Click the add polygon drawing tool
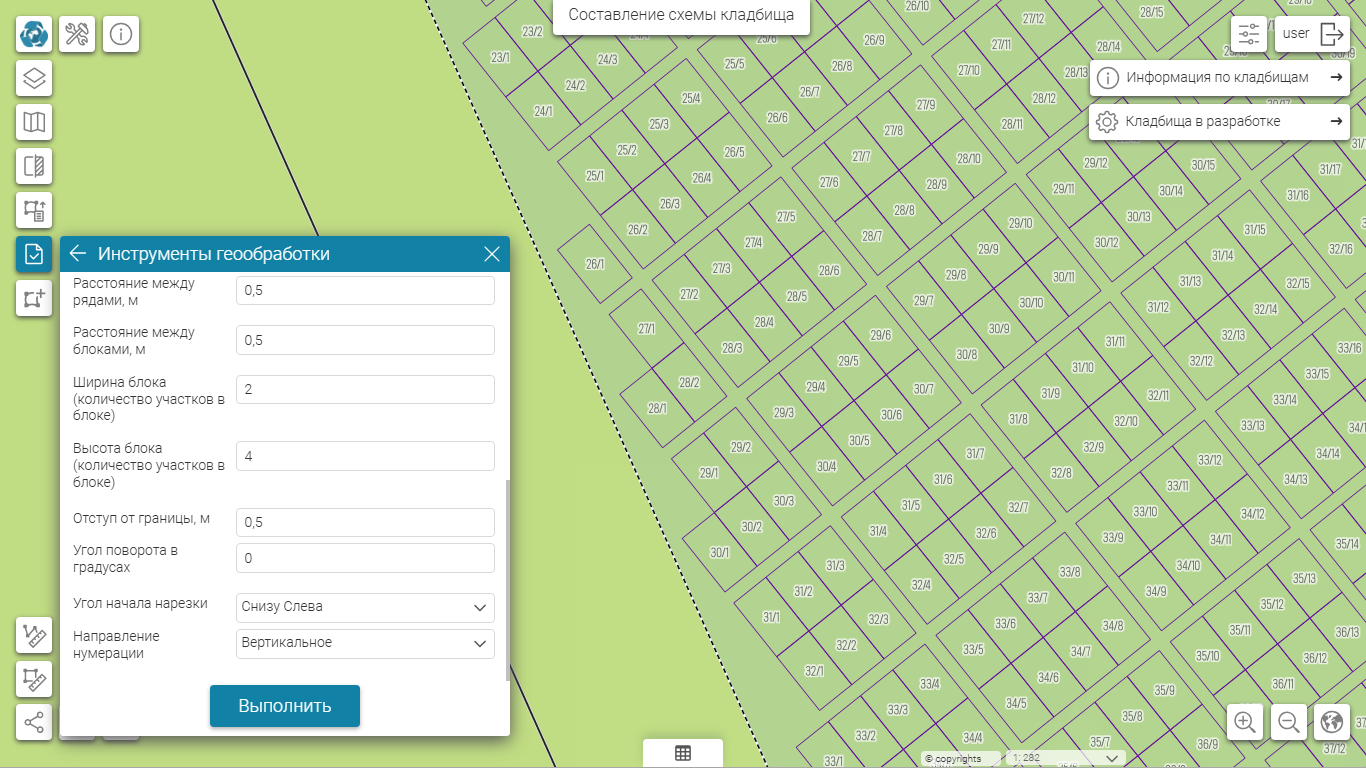This screenshot has height=768, width=1366. point(34,298)
